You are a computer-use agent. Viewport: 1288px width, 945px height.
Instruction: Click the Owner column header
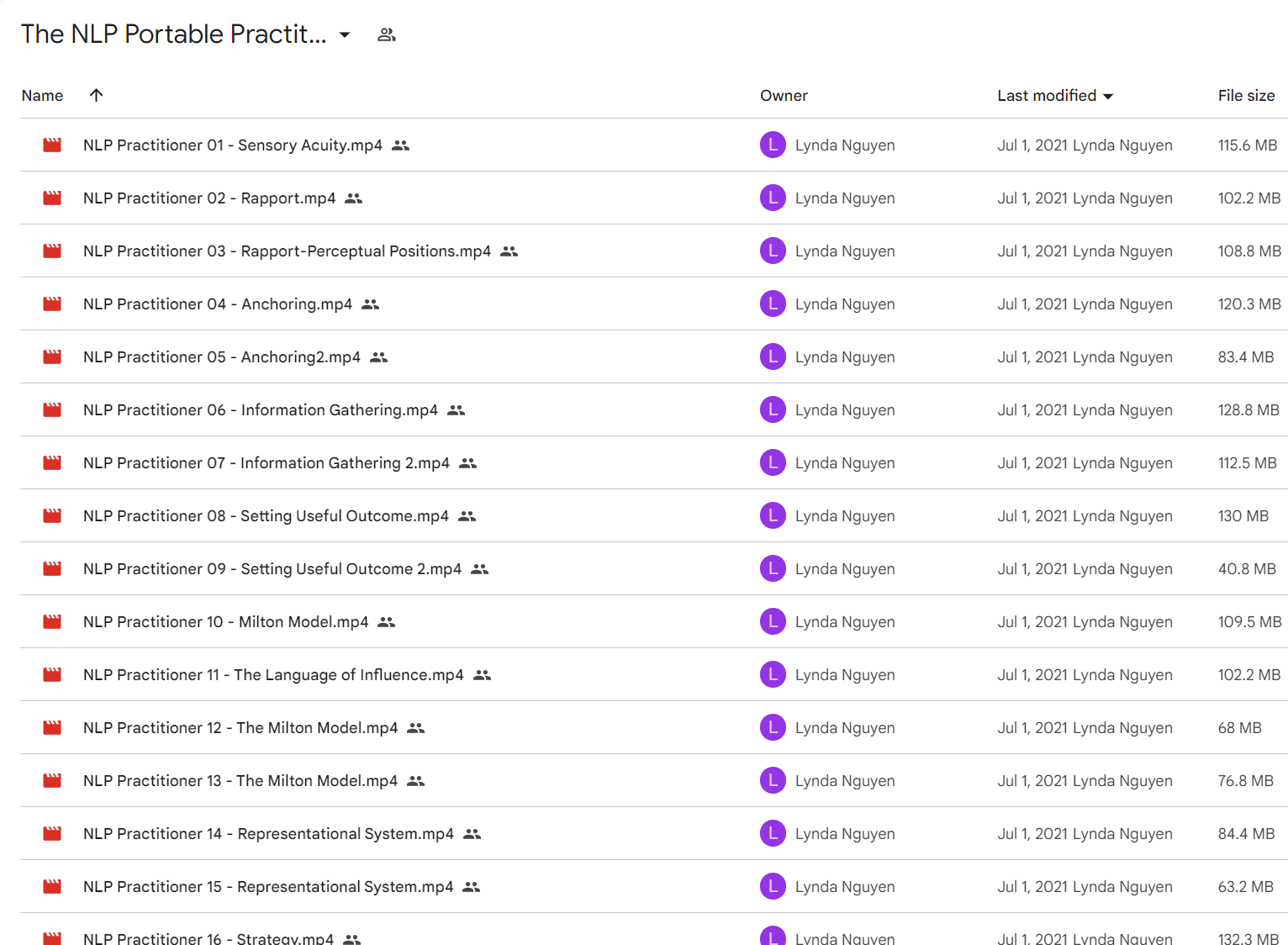click(784, 96)
